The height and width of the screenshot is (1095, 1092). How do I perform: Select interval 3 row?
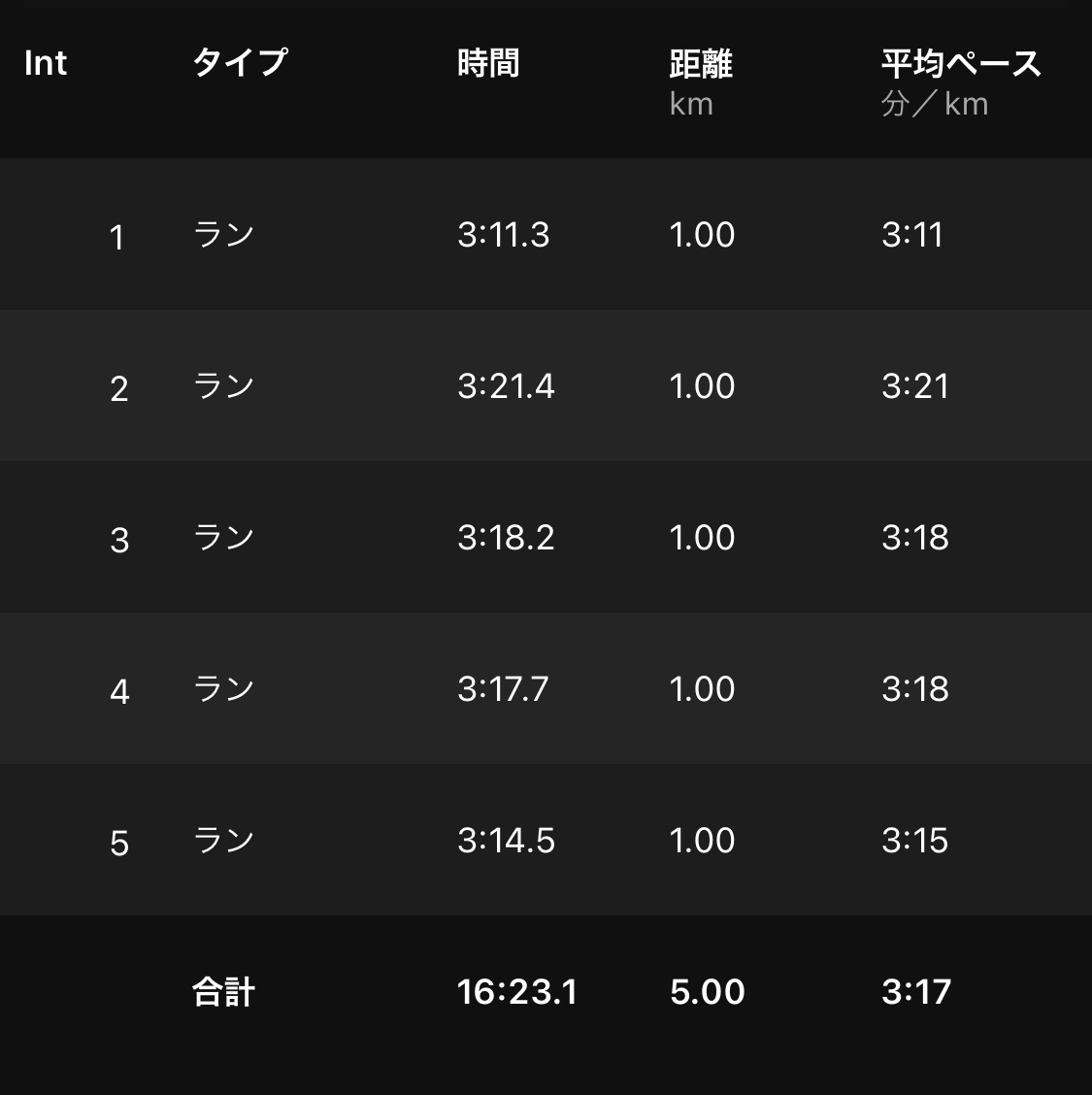(x=546, y=537)
